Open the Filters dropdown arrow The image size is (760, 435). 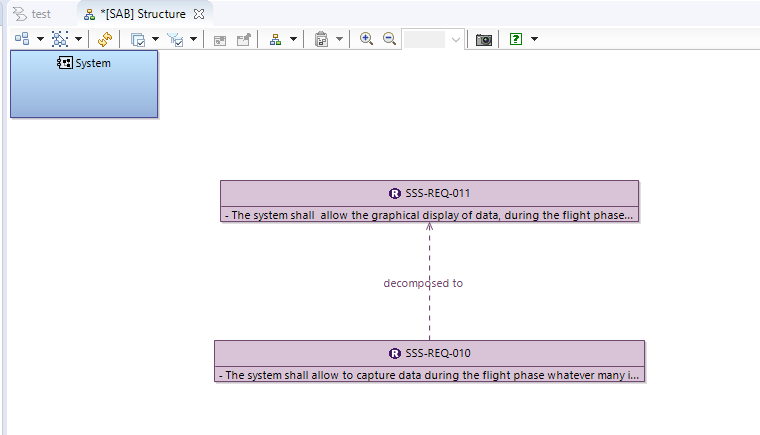point(193,39)
